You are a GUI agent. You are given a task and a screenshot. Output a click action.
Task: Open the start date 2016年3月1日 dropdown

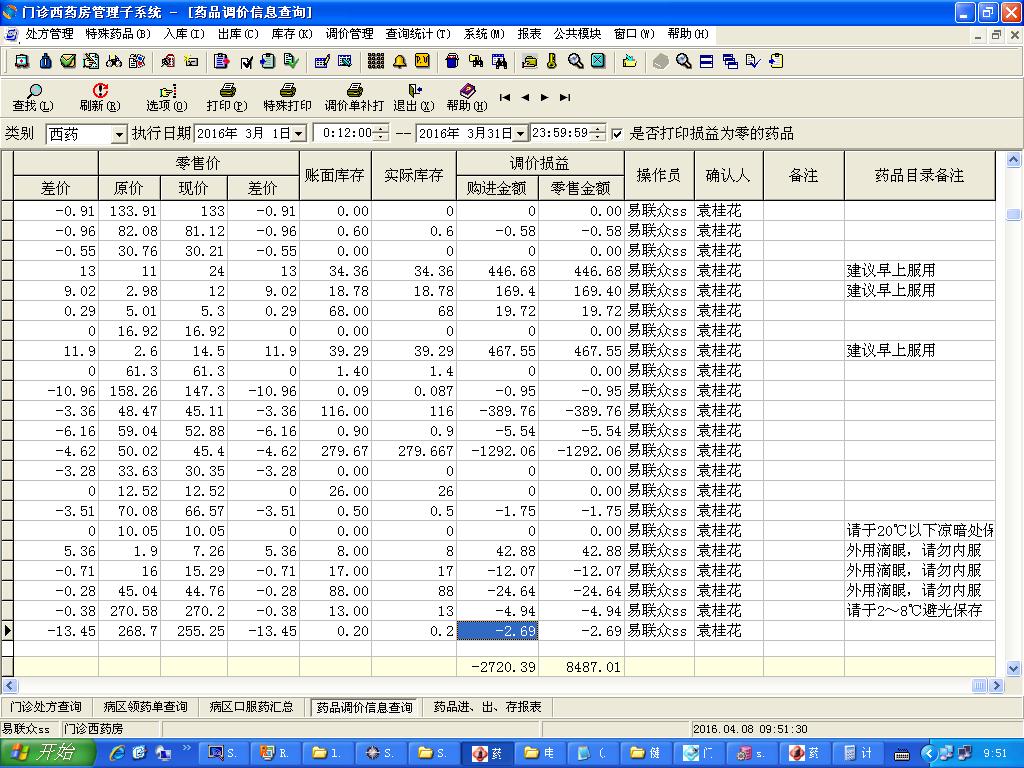pyautogui.click(x=298, y=134)
